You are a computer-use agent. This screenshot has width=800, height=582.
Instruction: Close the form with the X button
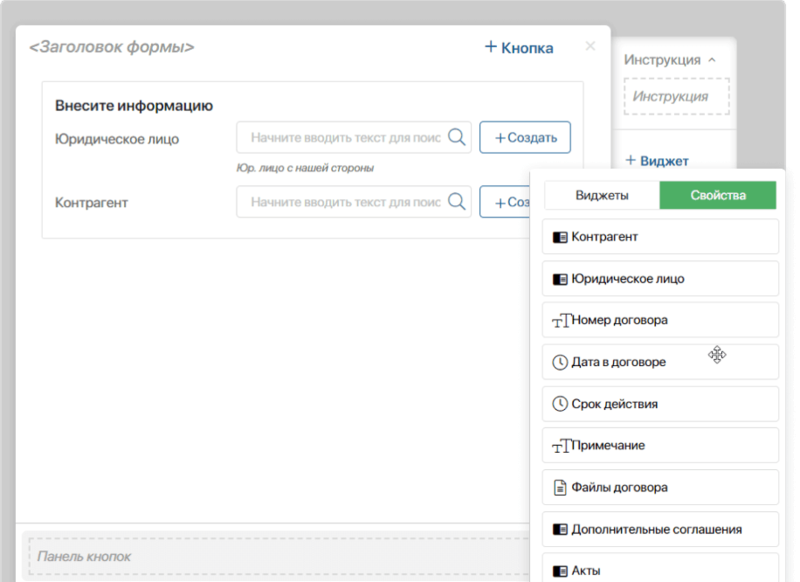point(590,46)
